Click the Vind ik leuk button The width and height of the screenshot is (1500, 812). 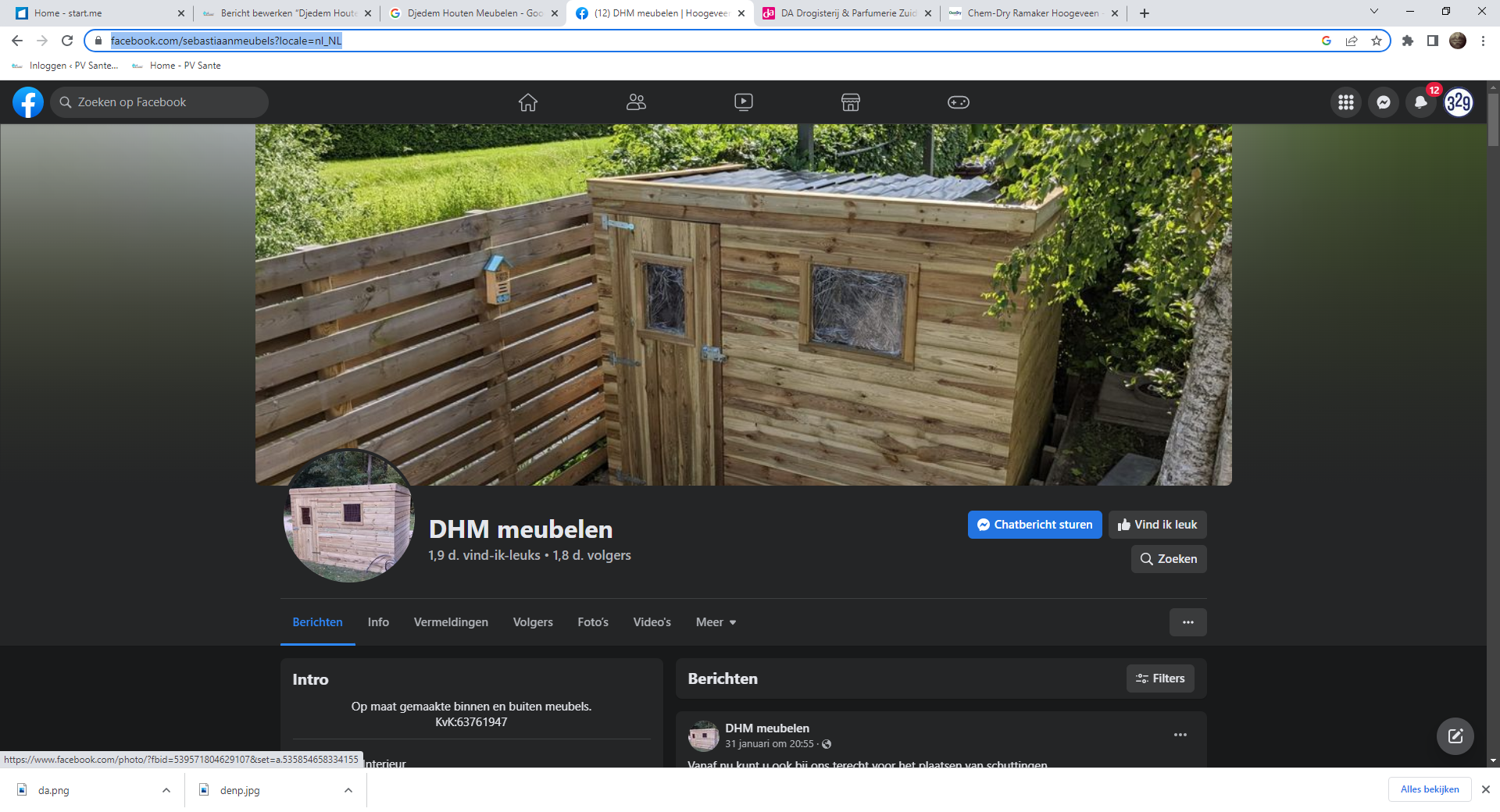1157,525
